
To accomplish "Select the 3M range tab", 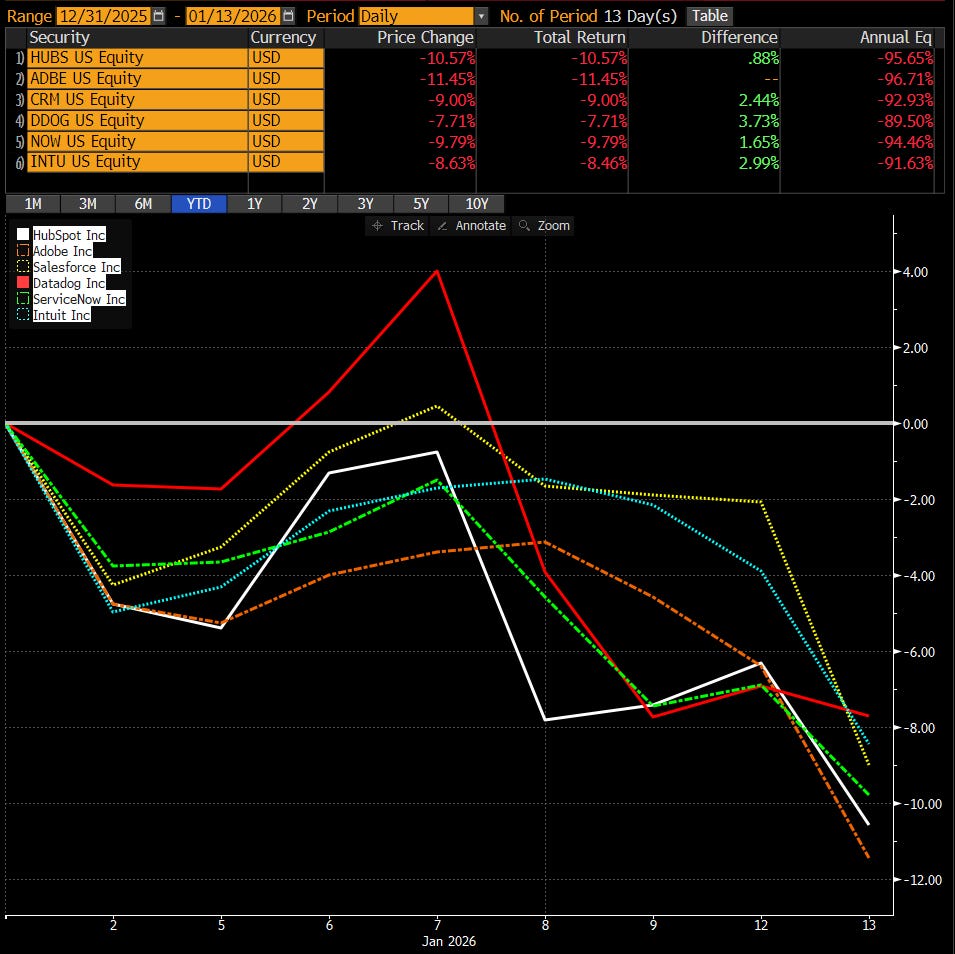I will [x=88, y=203].
